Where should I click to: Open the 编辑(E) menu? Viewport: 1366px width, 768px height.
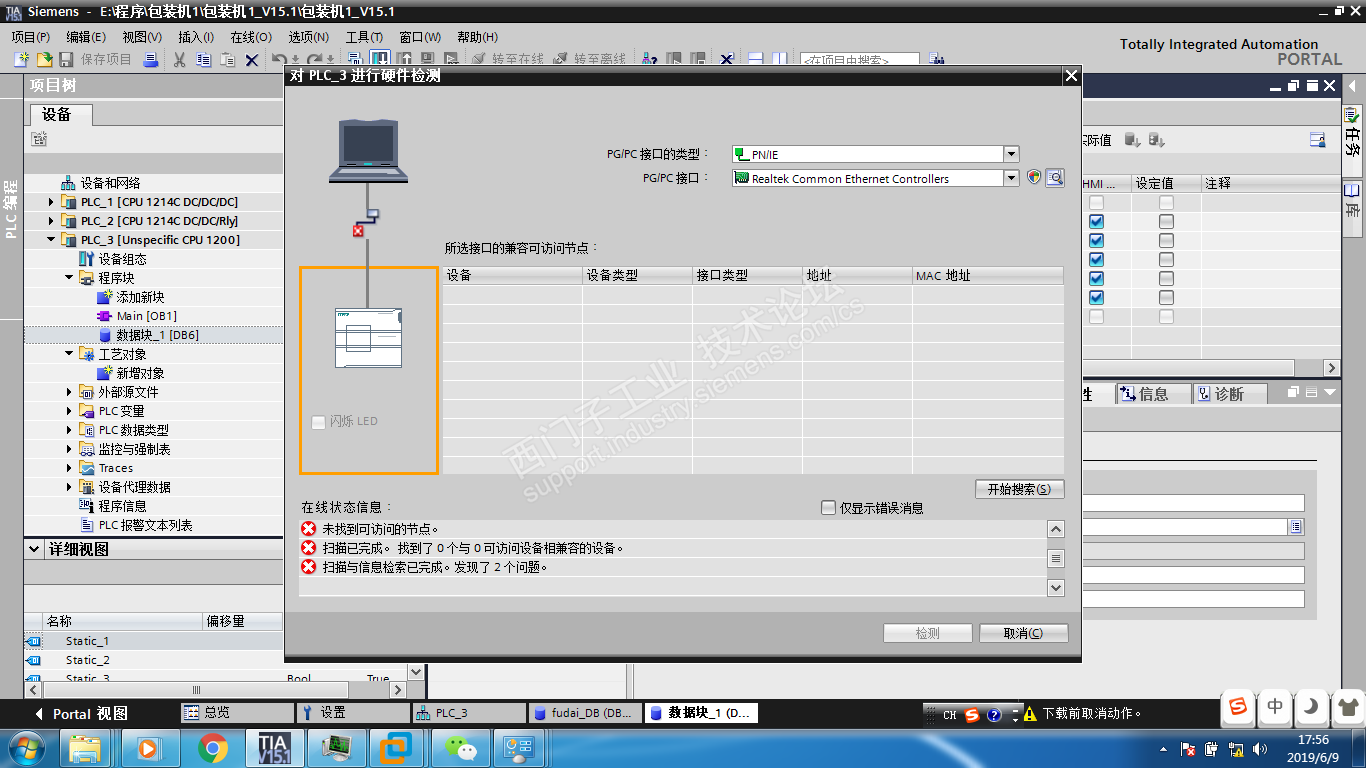coord(86,37)
